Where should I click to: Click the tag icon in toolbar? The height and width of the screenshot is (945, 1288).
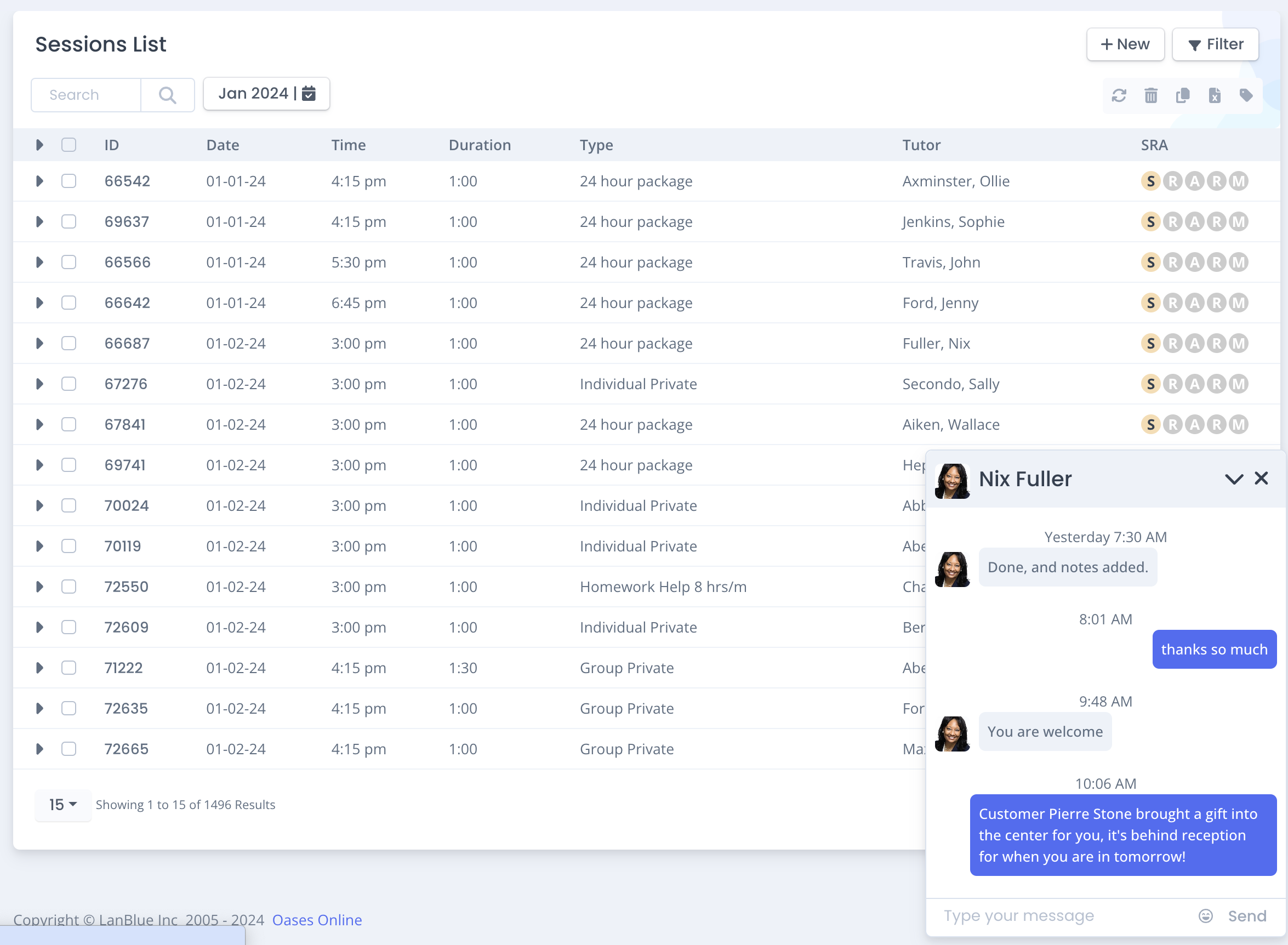click(x=1246, y=95)
